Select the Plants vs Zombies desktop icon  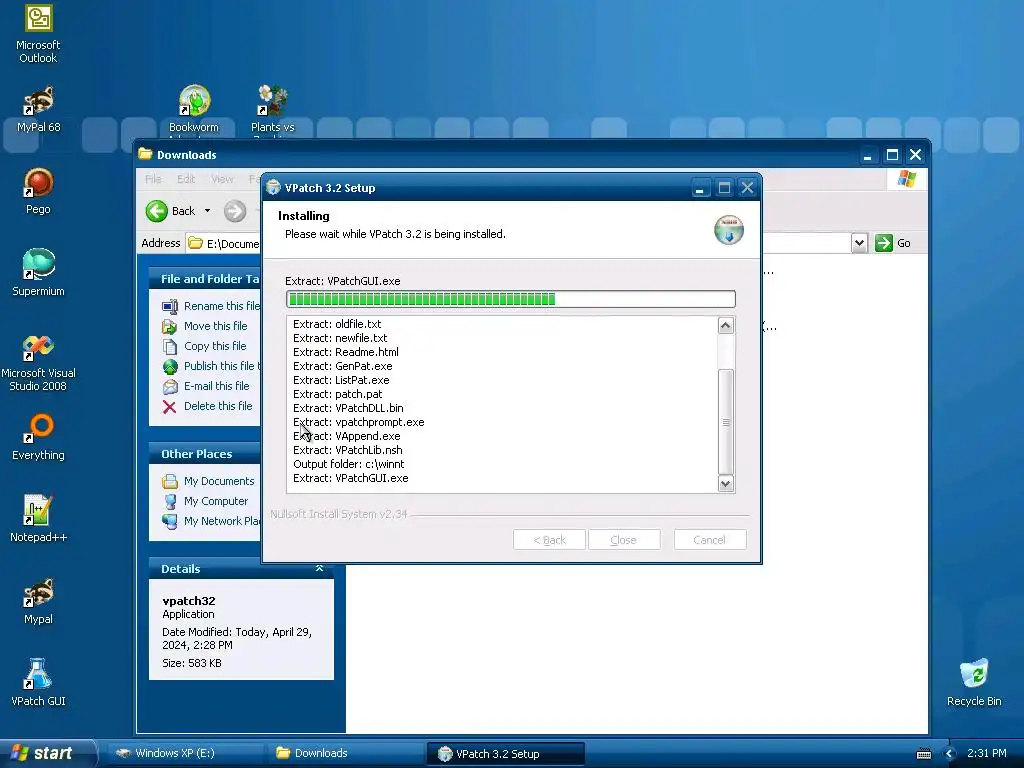(272, 110)
